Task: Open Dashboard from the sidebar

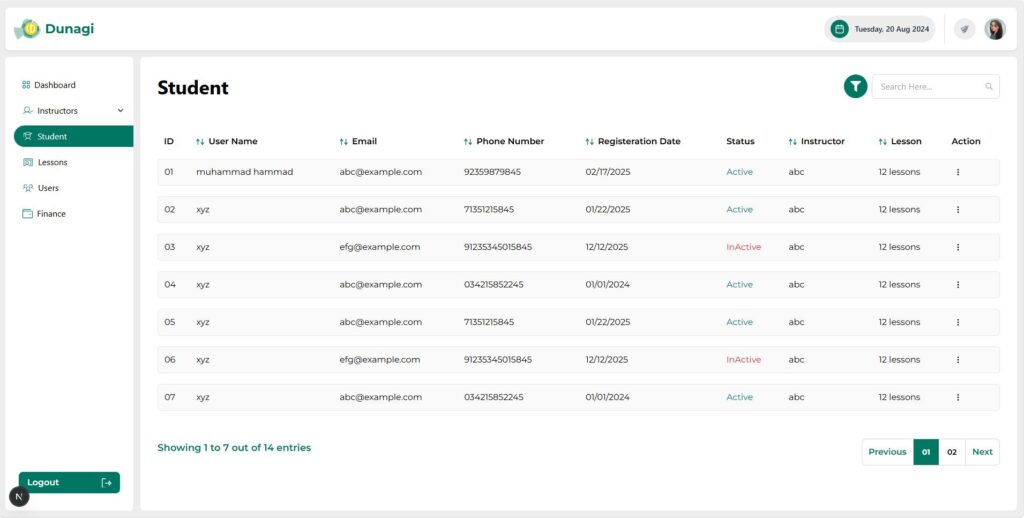Action: 49,85
